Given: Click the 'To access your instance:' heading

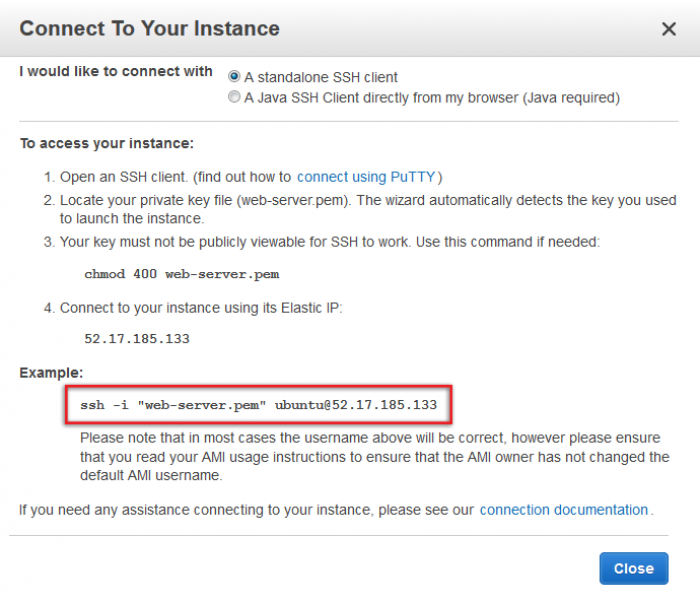Looking at the screenshot, I should coord(107,144).
